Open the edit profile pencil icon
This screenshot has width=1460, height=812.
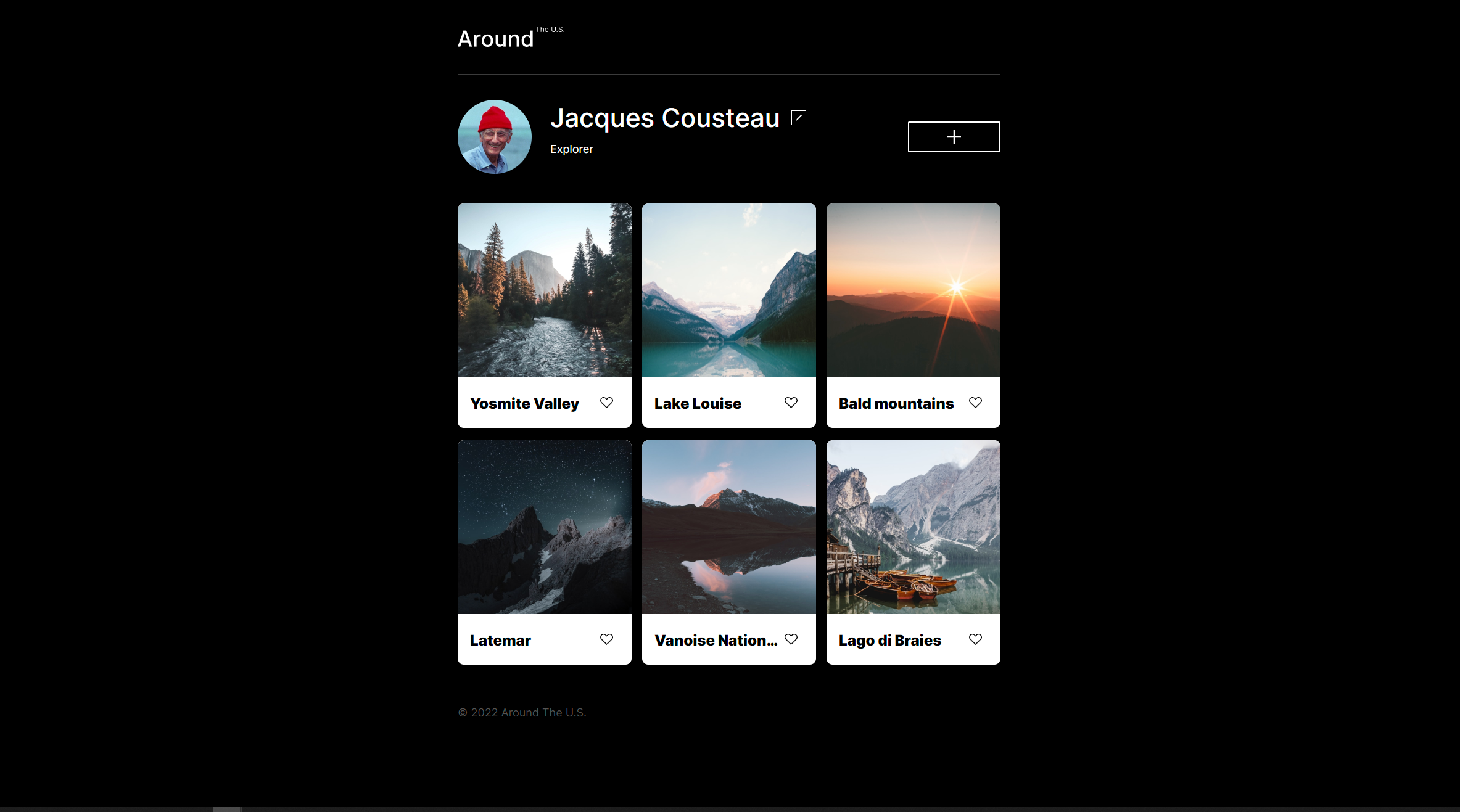click(x=798, y=117)
